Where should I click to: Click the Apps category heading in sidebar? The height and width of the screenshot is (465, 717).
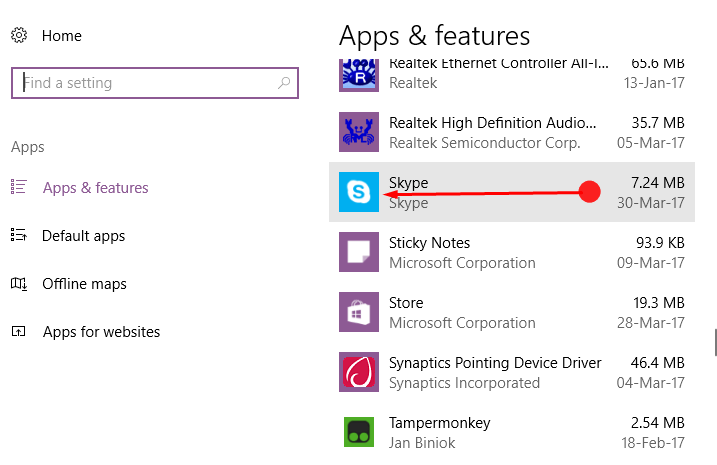(x=27, y=147)
